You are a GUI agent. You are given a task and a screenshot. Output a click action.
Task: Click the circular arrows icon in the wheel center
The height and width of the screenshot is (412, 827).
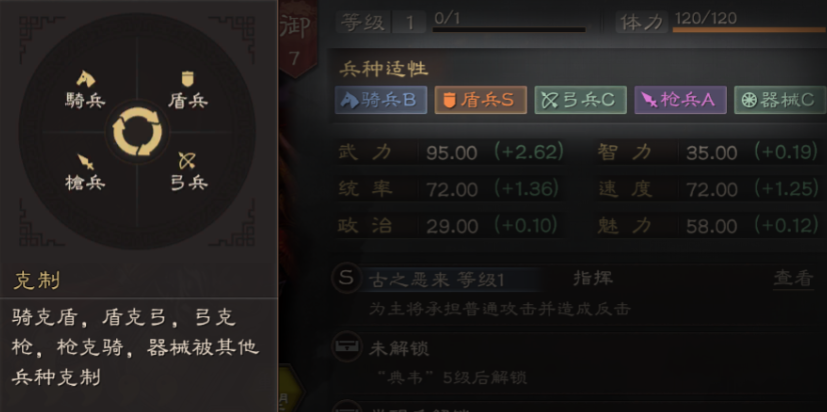coord(137,132)
